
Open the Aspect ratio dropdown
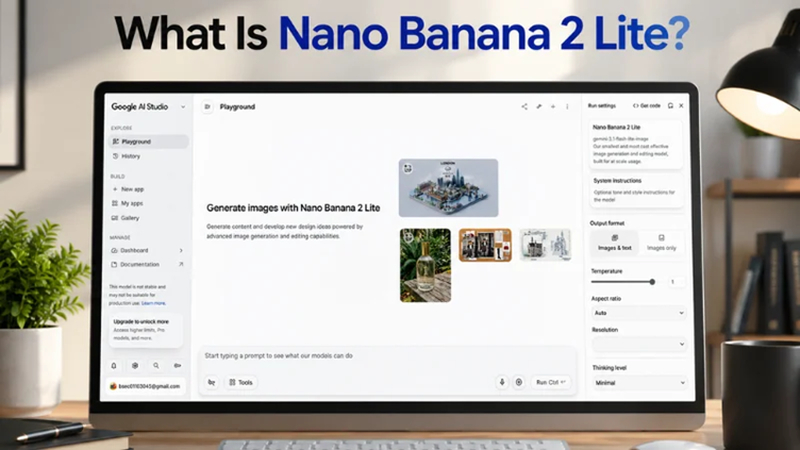pyautogui.click(x=639, y=313)
